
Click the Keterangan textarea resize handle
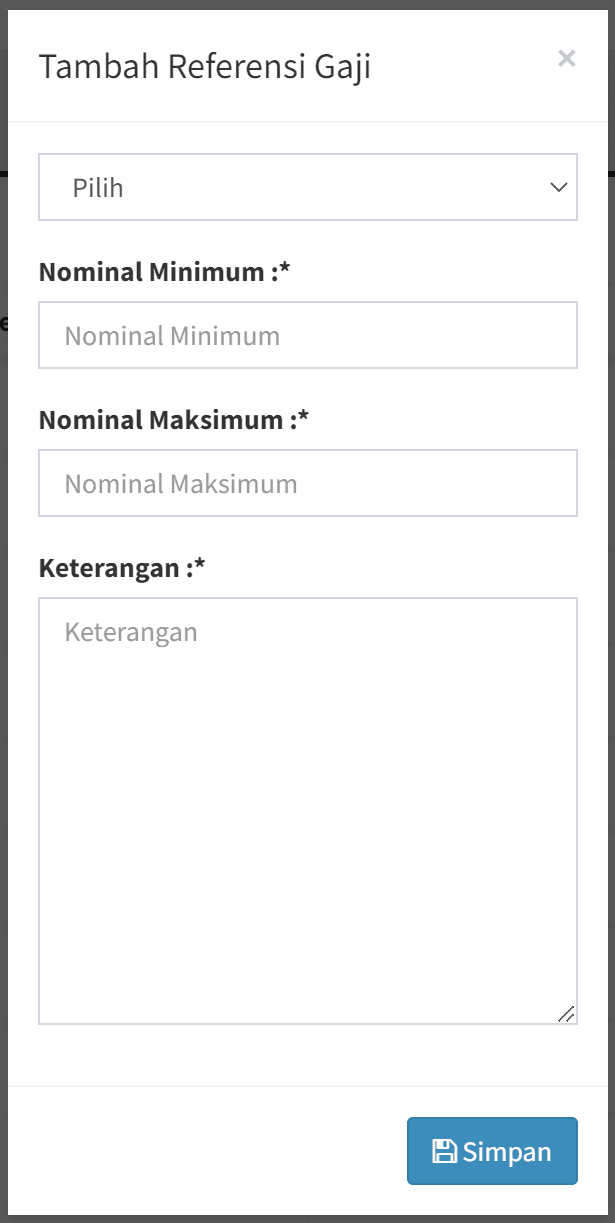point(566,1013)
